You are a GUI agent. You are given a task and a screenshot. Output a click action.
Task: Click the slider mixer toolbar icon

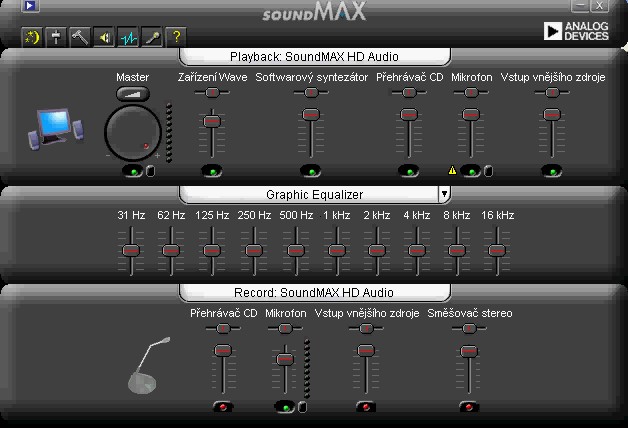pyautogui.click(x=56, y=38)
